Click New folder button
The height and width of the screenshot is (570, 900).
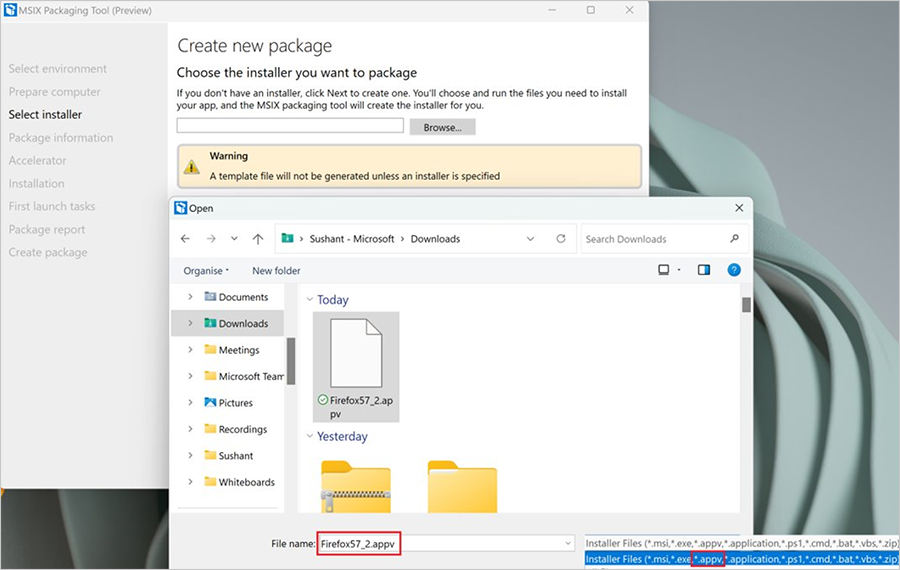pos(276,270)
